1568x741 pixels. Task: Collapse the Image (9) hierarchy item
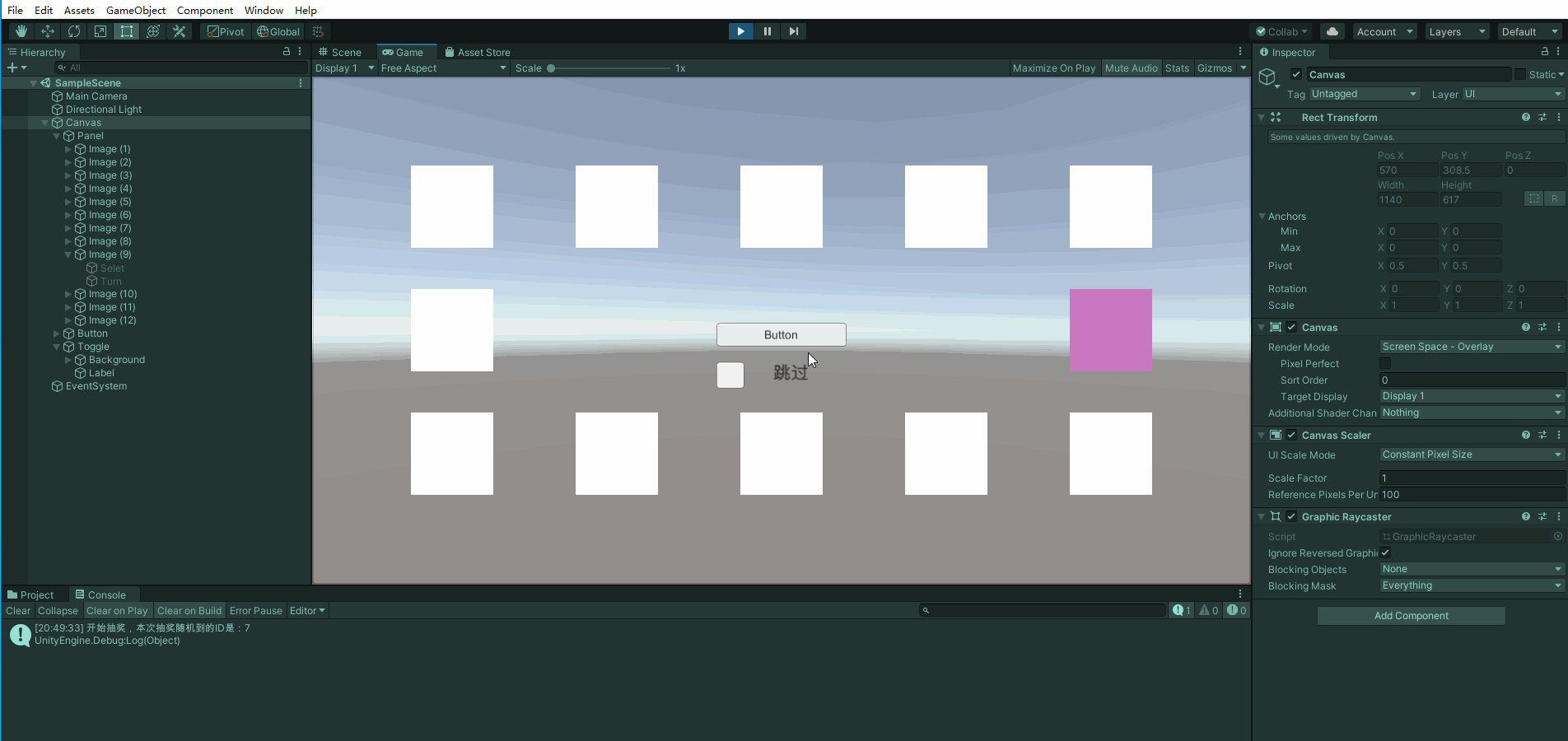click(68, 254)
